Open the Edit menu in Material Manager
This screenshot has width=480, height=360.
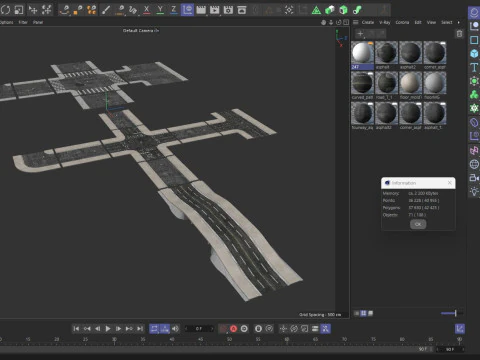(x=418, y=22)
